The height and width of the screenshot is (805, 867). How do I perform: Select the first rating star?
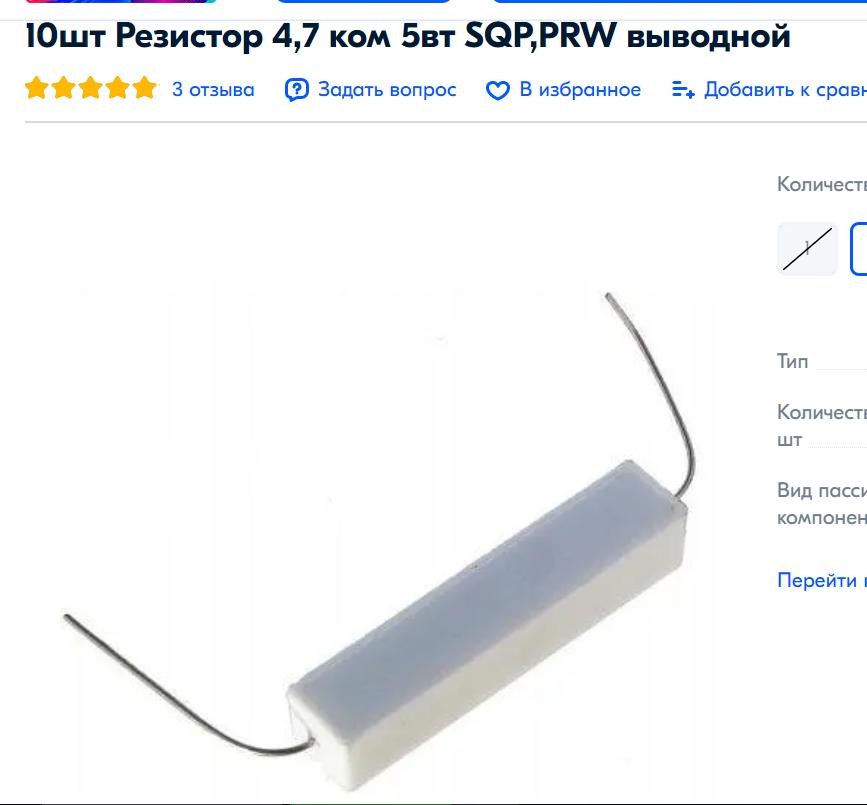point(36,88)
